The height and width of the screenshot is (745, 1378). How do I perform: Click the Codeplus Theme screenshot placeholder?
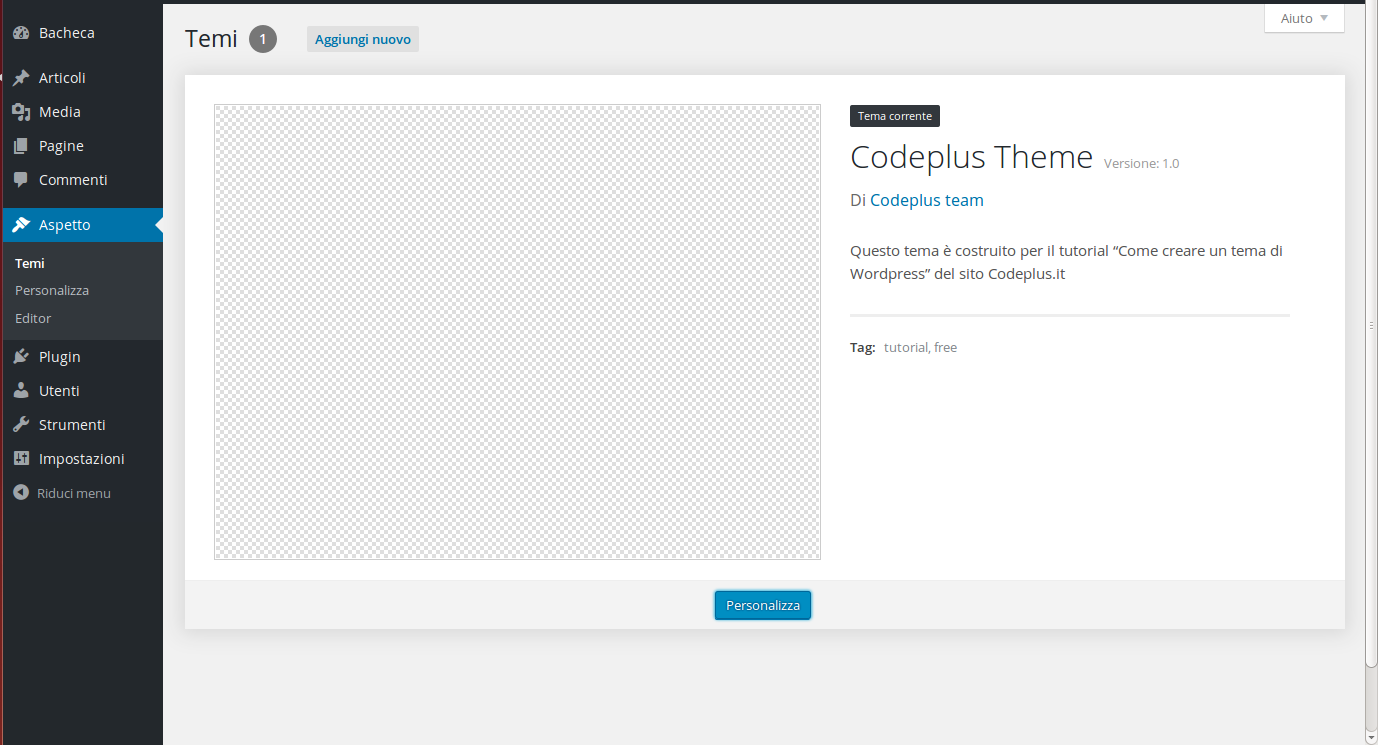point(517,332)
